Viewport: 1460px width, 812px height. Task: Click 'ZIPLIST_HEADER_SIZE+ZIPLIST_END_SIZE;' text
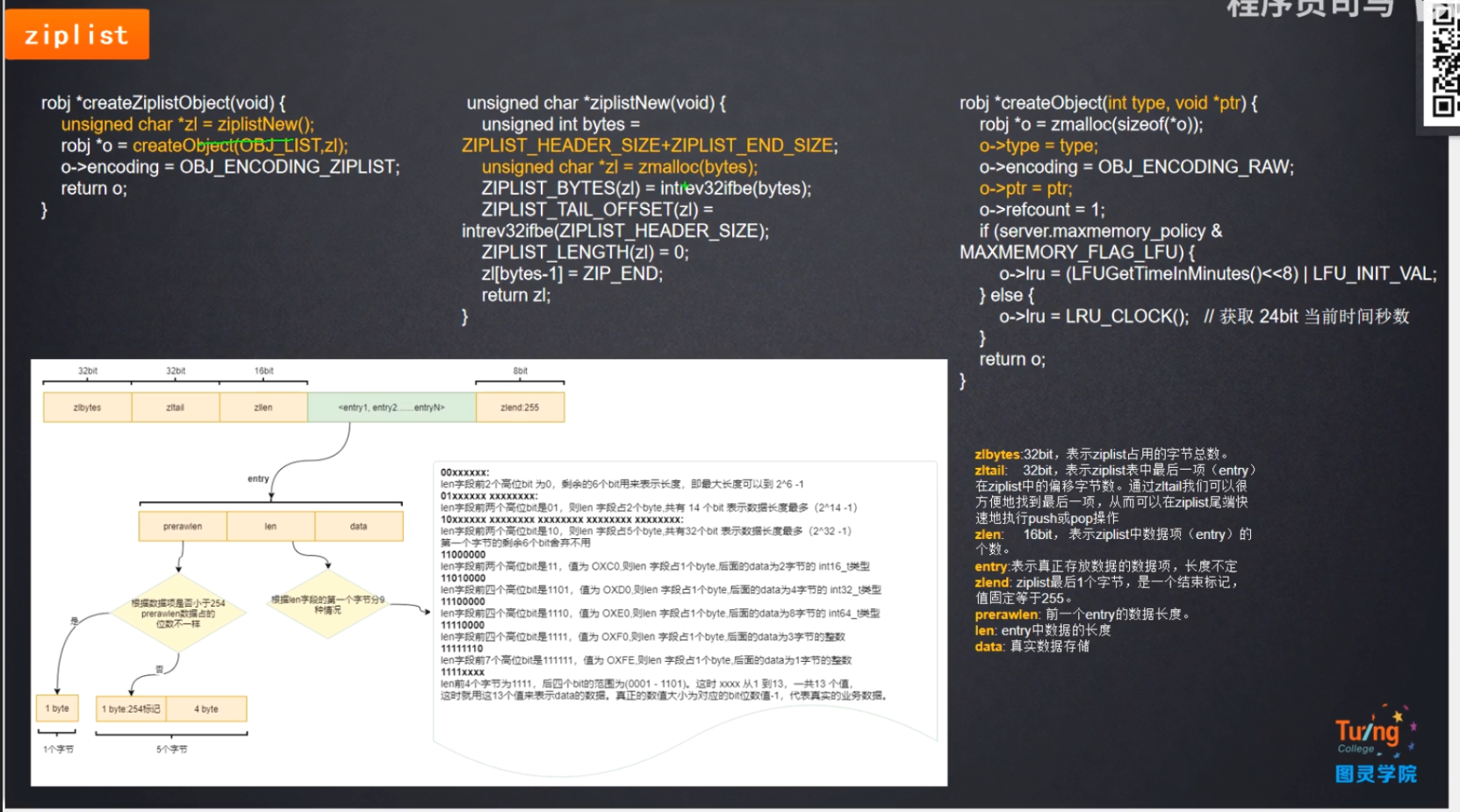tap(650, 146)
